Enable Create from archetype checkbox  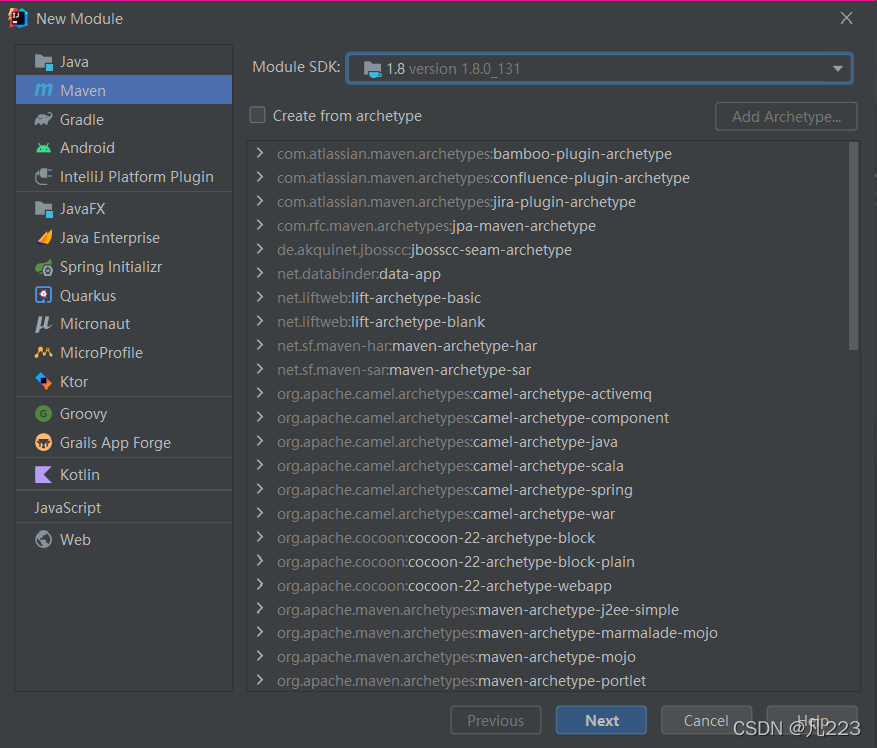click(x=257, y=115)
